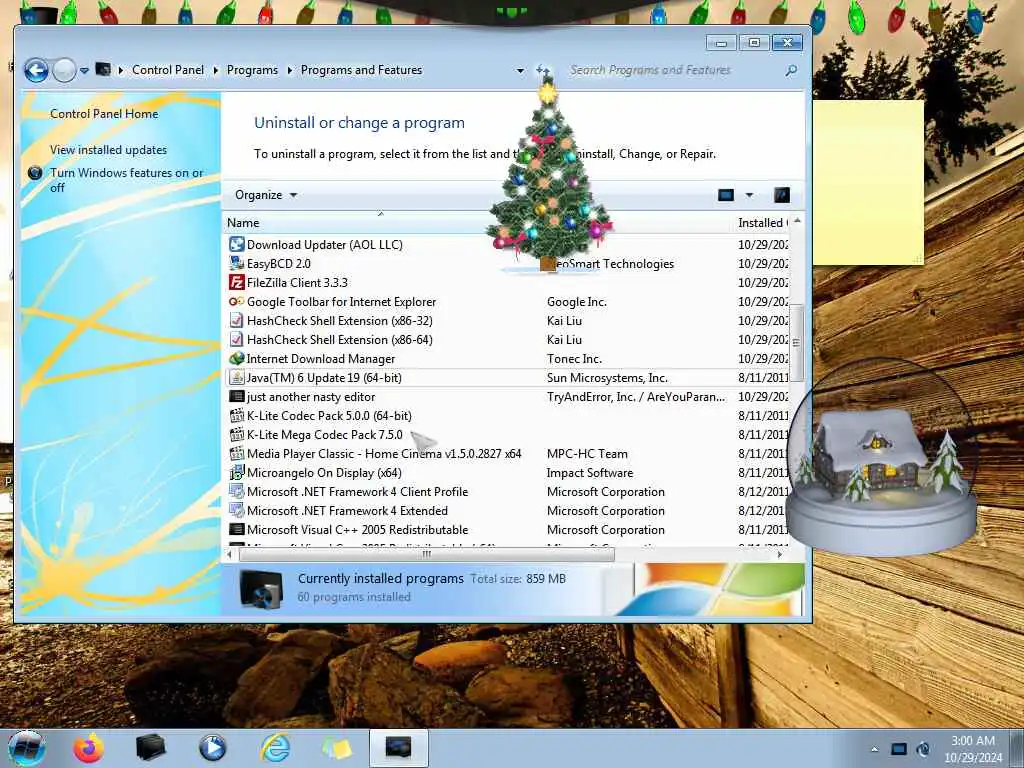
Task: Click the help icon in toolbar
Action: tap(782, 195)
